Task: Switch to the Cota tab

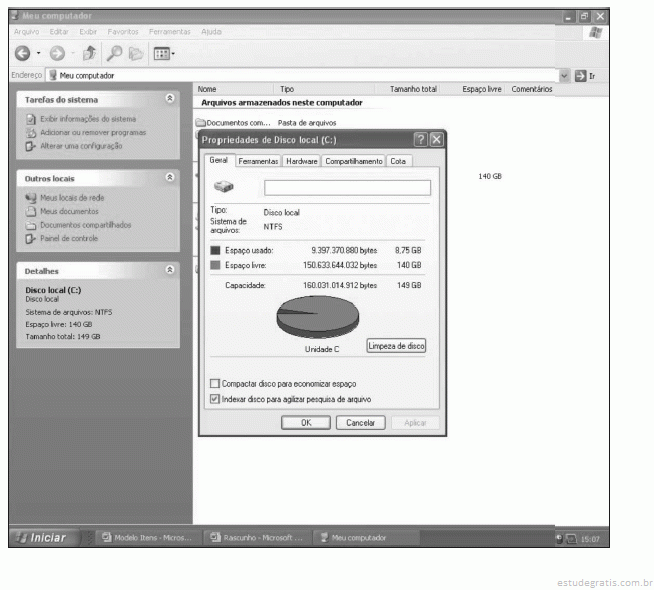Action: pos(399,161)
